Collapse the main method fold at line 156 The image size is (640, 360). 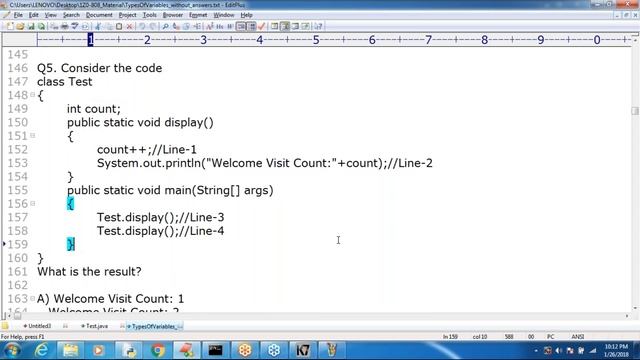(33, 203)
